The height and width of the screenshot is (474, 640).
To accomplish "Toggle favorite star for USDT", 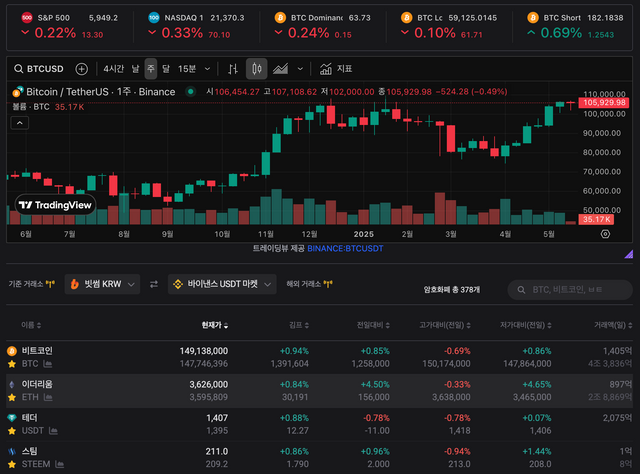I will [x=12, y=431].
